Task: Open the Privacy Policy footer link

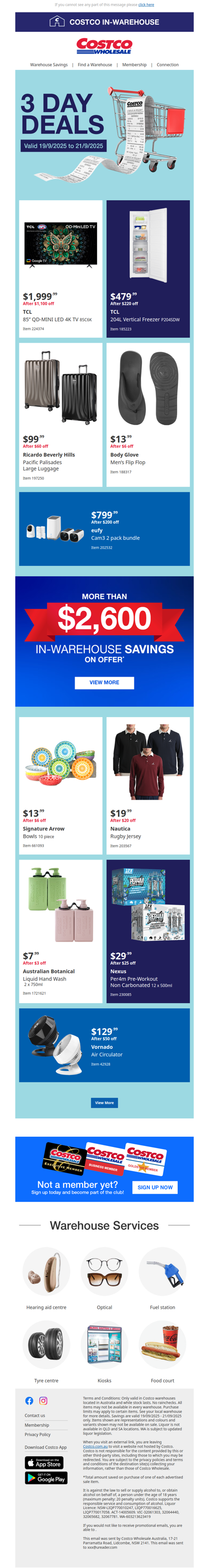Action: click(38, 1434)
